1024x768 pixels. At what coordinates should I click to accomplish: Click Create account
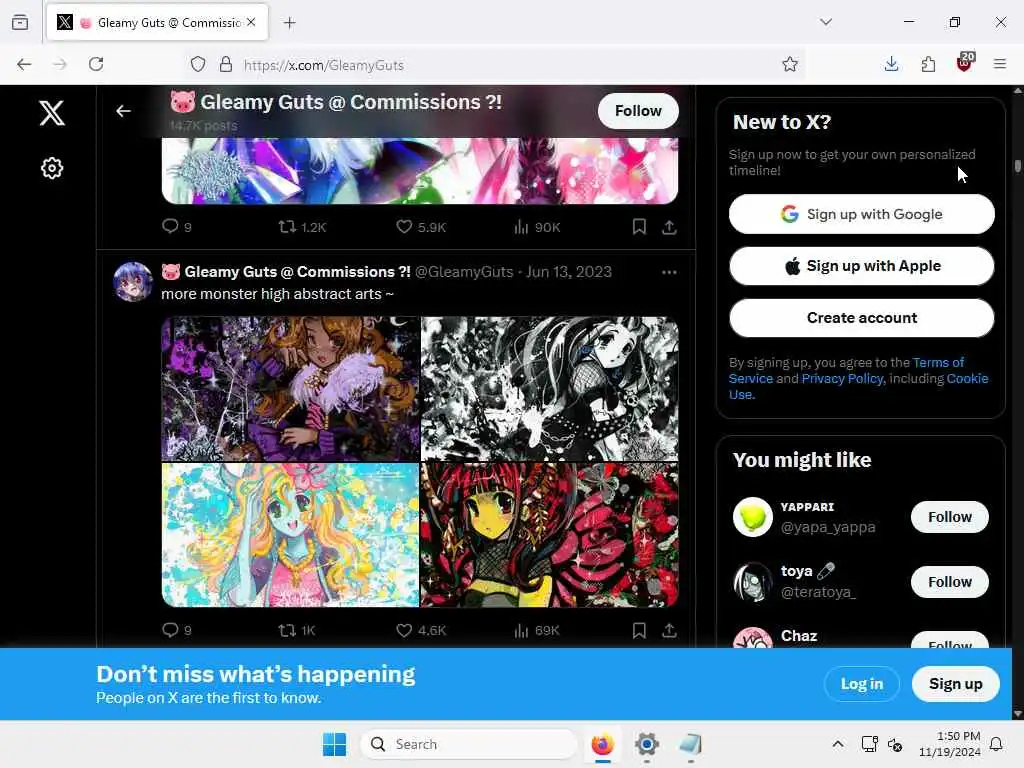[x=861, y=318]
